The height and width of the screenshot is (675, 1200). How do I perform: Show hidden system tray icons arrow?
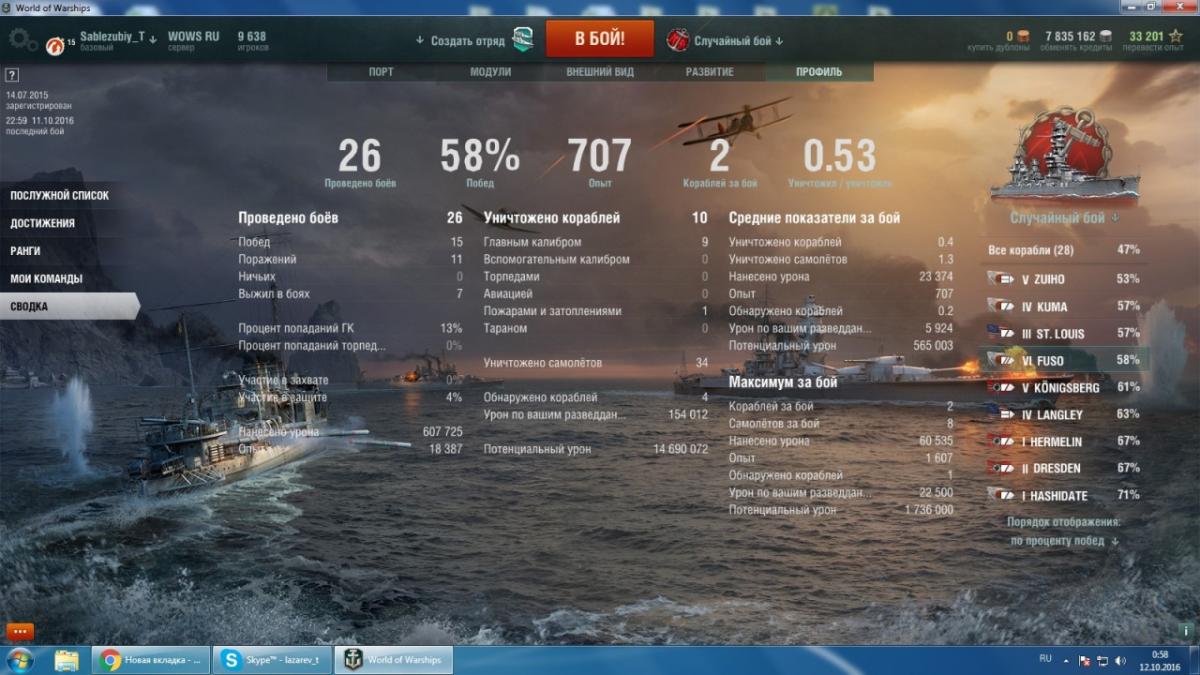[1066, 660]
